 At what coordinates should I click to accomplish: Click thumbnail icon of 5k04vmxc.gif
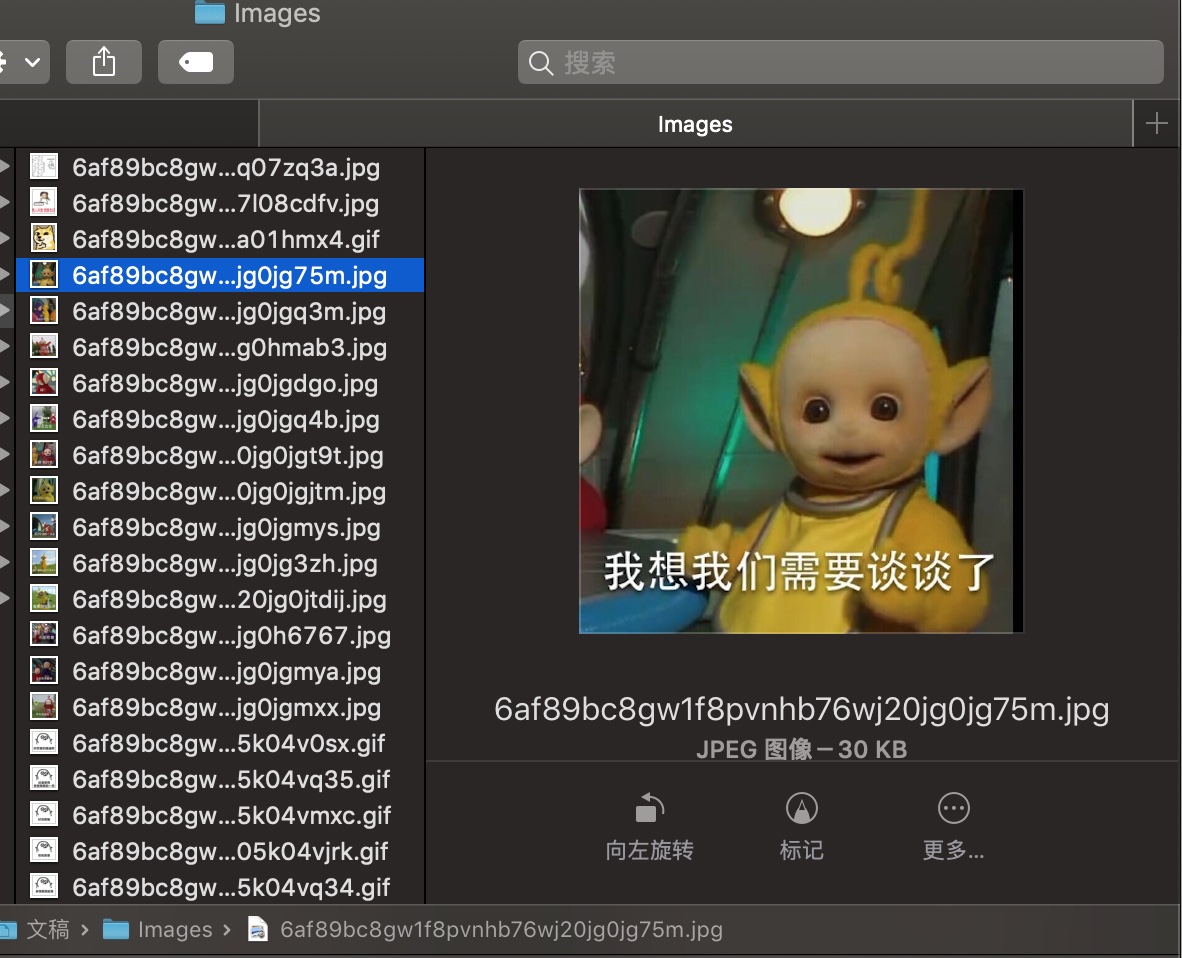(x=44, y=815)
